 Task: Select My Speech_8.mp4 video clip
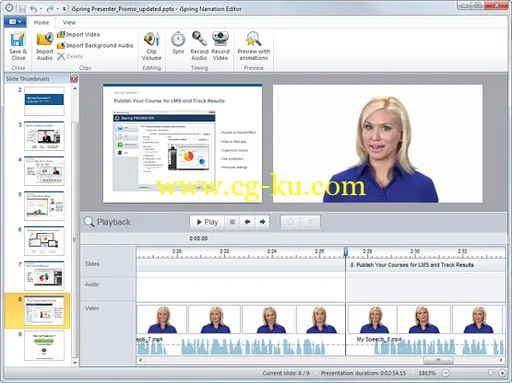[426, 329]
